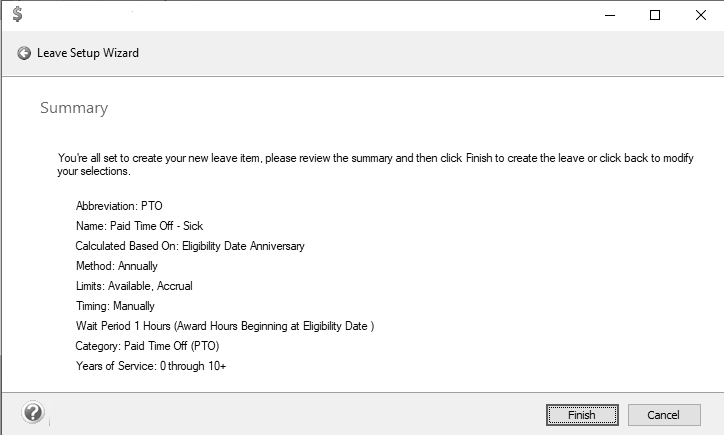
Task: Select the Method: Annually line
Action: coord(117,266)
